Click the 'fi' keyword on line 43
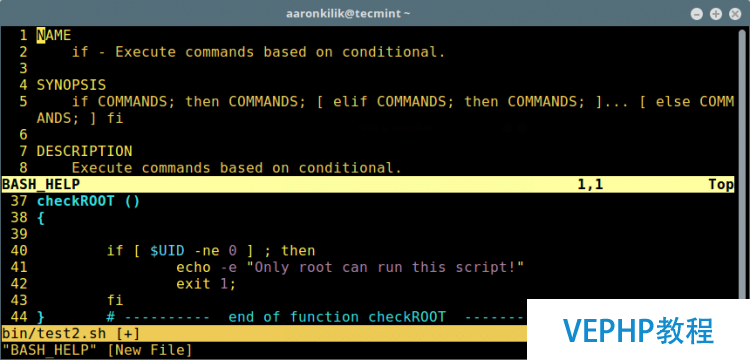Screen dimensions: 750x360 point(115,300)
